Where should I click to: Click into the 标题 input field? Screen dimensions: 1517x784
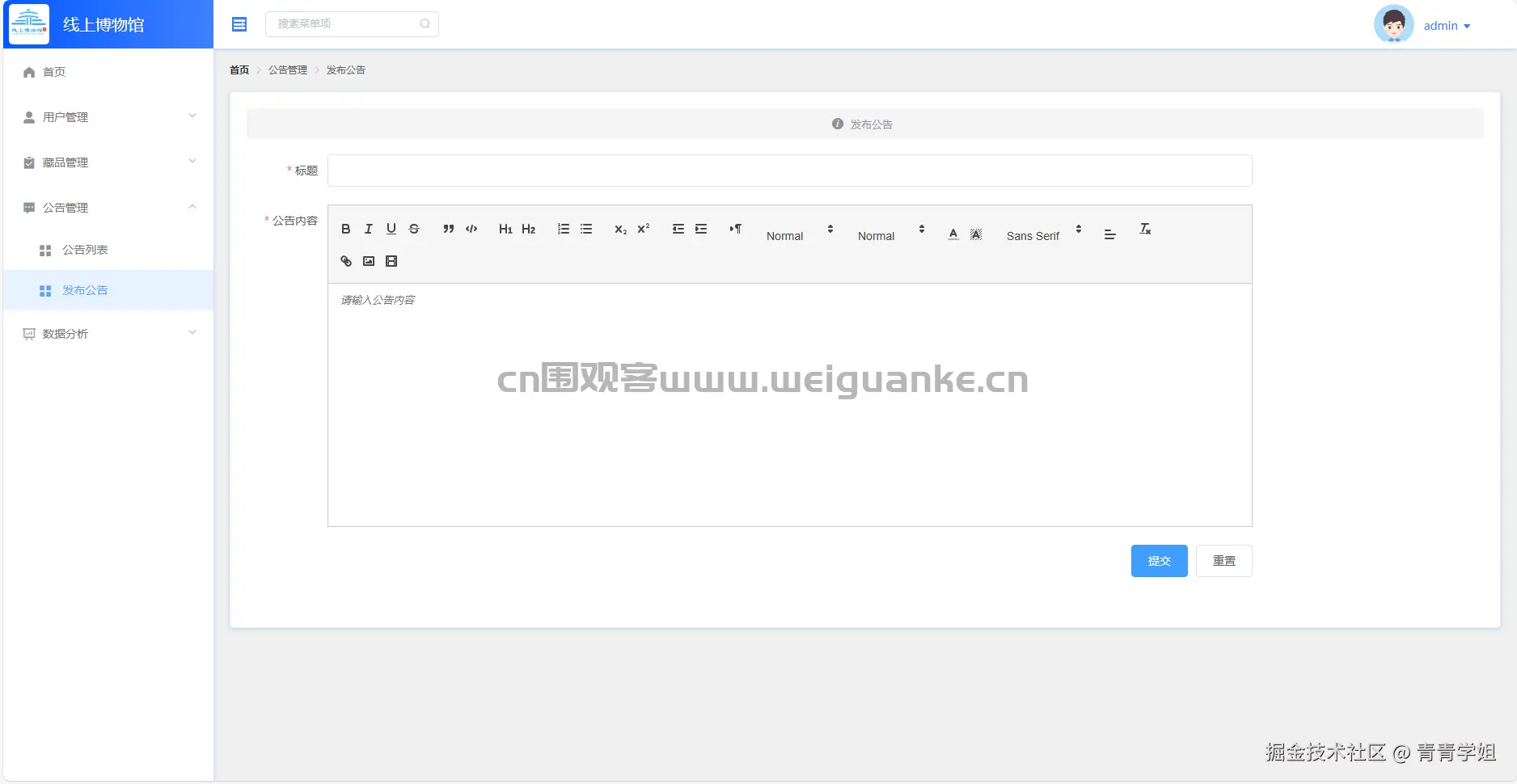click(x=790, y=171)
